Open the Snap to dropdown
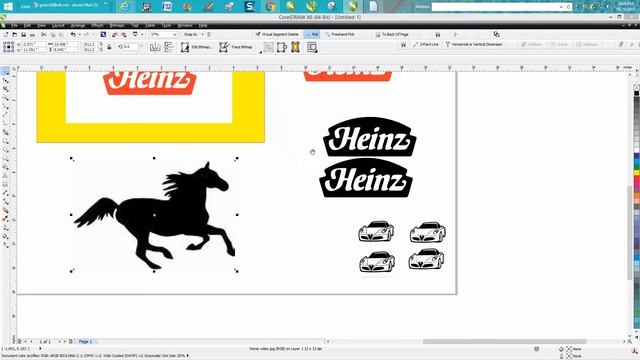Viewport: 640px width, 360px height. click(x=193, y=35)
